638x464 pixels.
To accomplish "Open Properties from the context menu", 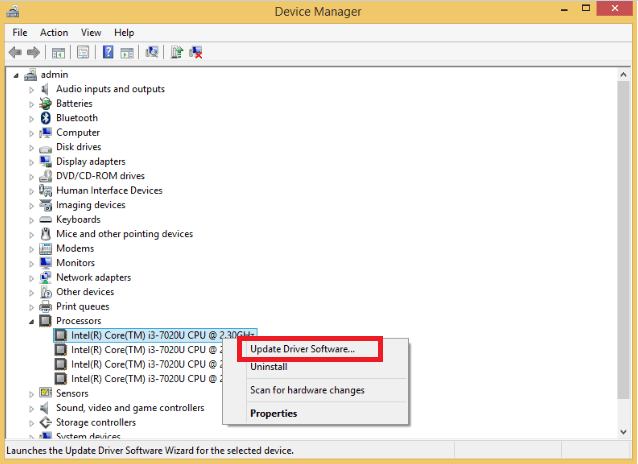I will [315, 413].
